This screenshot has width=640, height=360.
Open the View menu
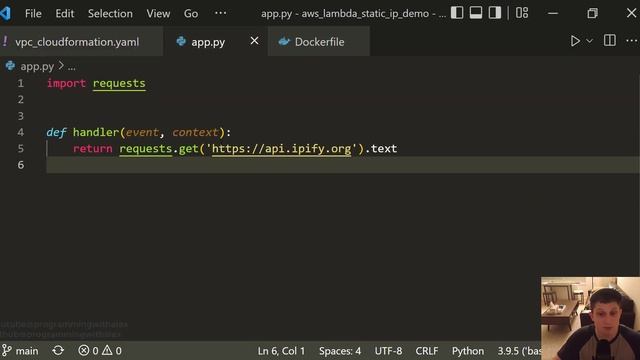(158, 13)
